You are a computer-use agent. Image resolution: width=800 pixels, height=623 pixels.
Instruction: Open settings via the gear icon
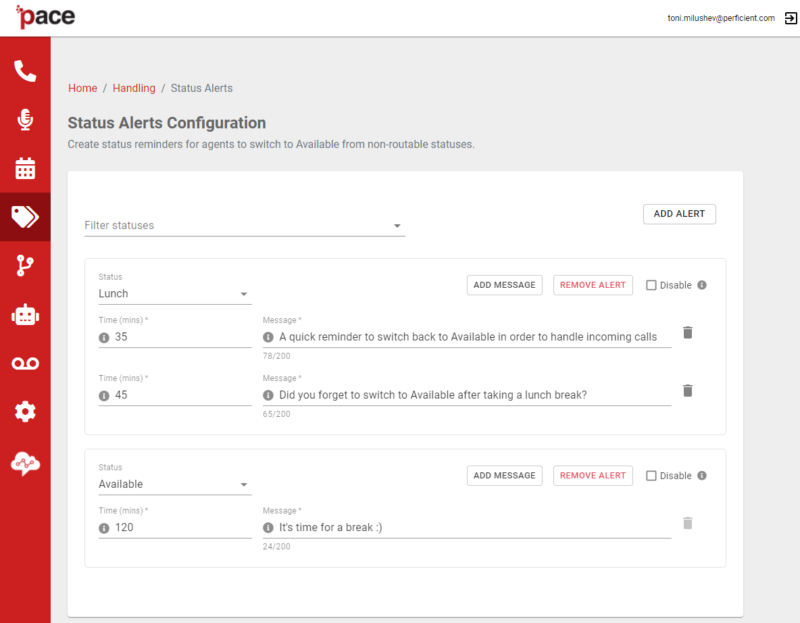pyautogui.click(x=25, y=412)
